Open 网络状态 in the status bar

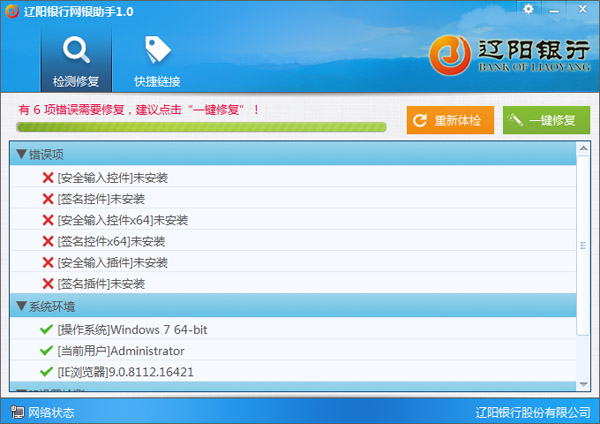point(51,412)
